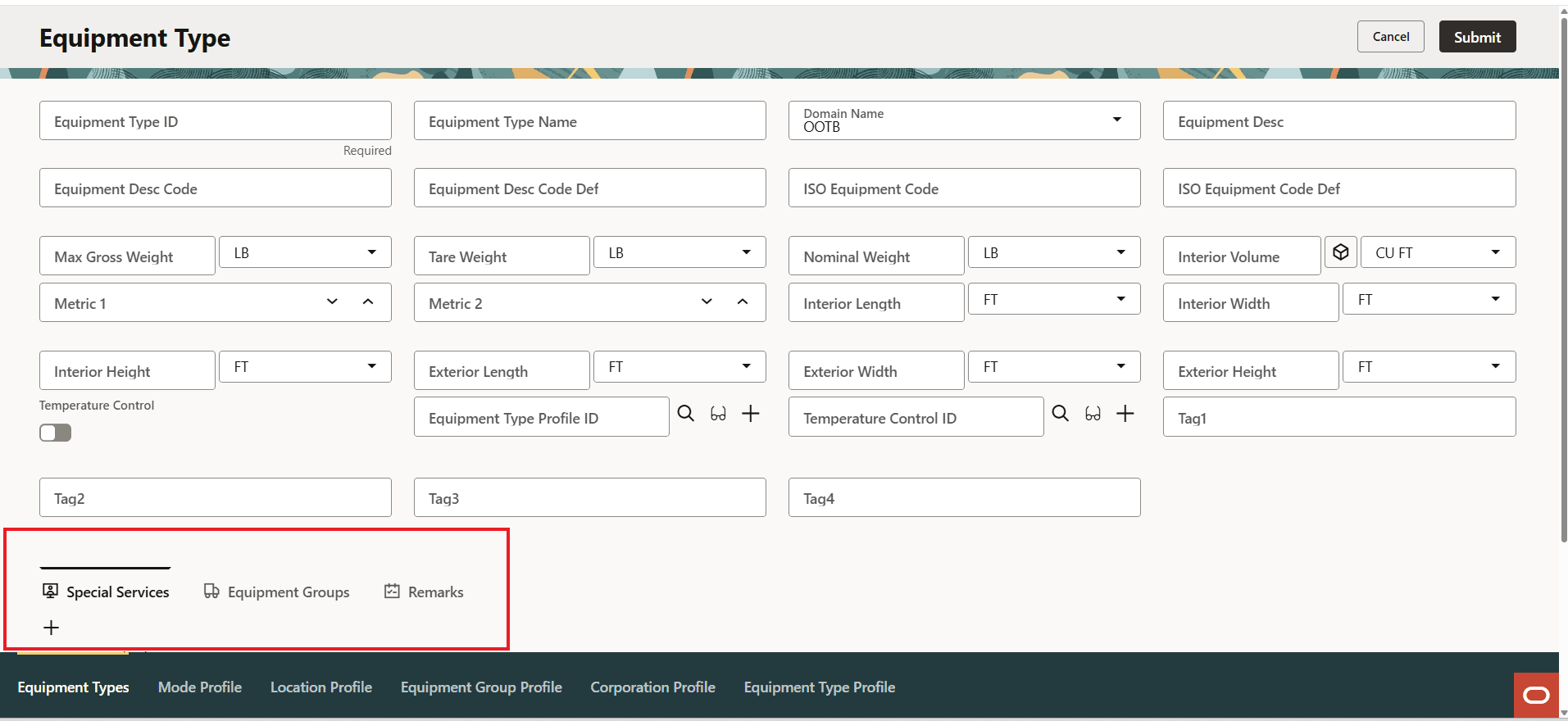Open the Tare Weight unit dropdown

[x=679, y=252]
